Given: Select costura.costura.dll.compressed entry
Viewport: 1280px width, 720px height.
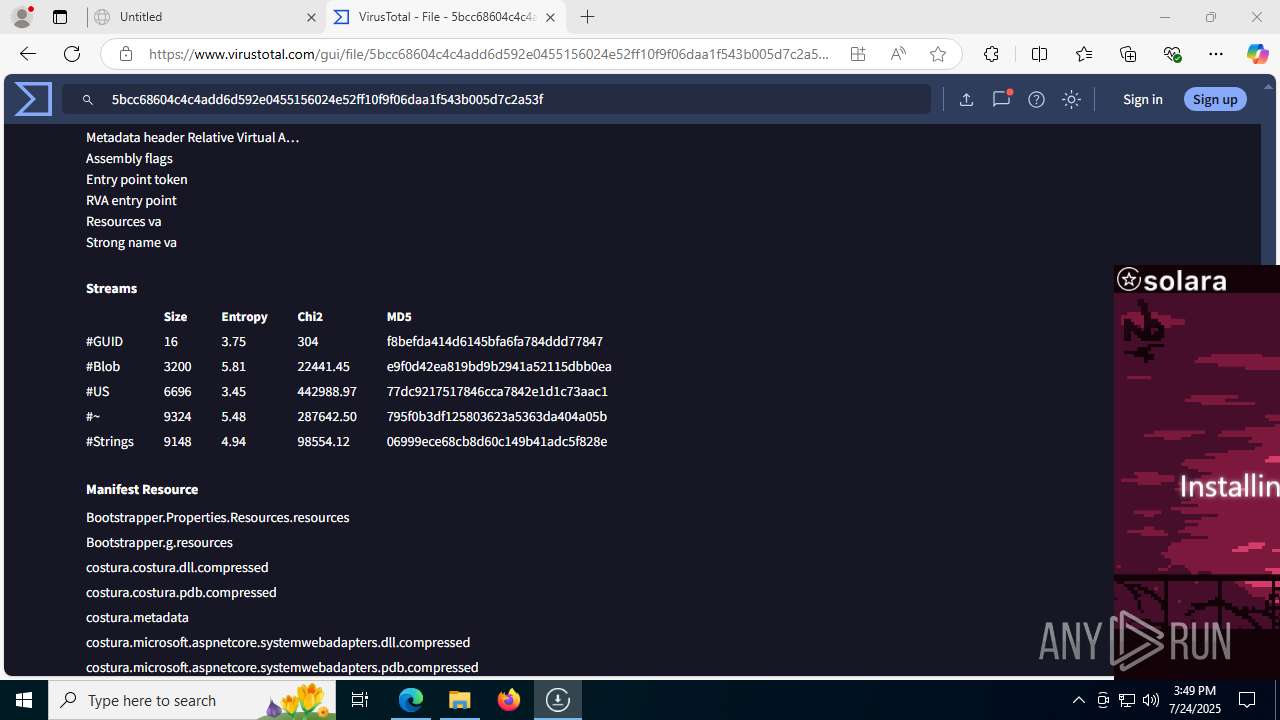Looking at the screenshot, I should (177, 567).
